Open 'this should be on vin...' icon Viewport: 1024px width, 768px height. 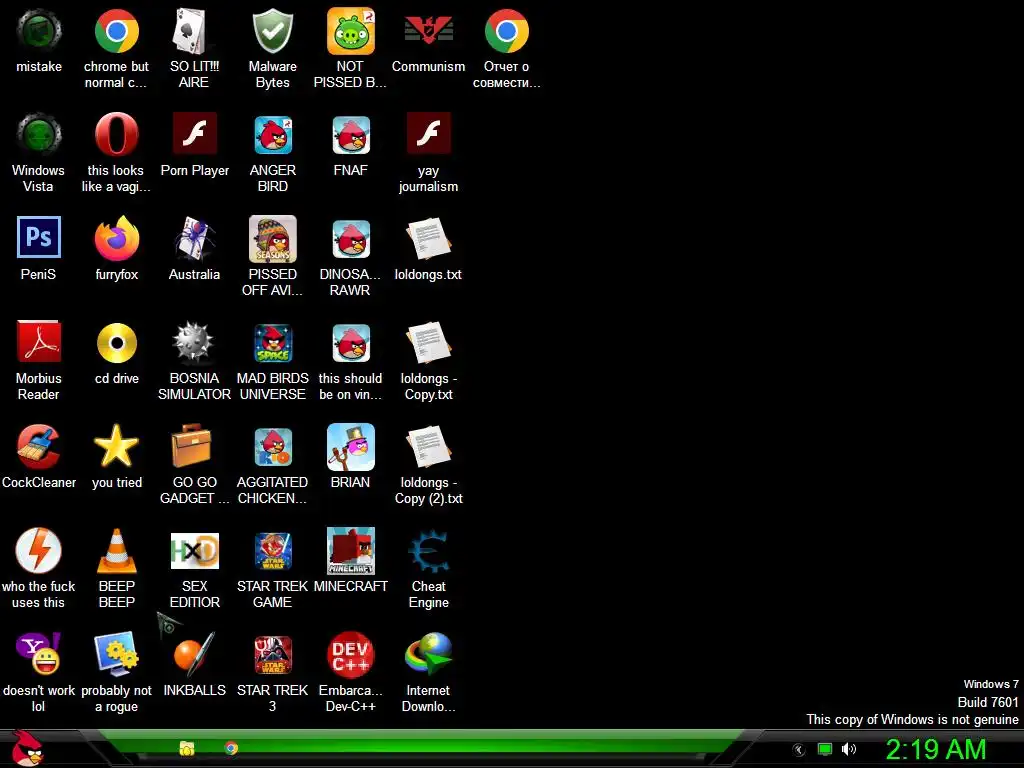tap(351, 343)
